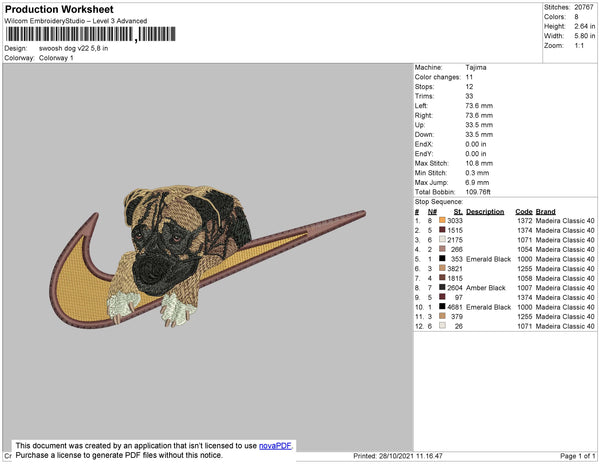Click the Max Jump value 6.9 mm
This screenshot has width=600, height=464.
click(477, 182)
